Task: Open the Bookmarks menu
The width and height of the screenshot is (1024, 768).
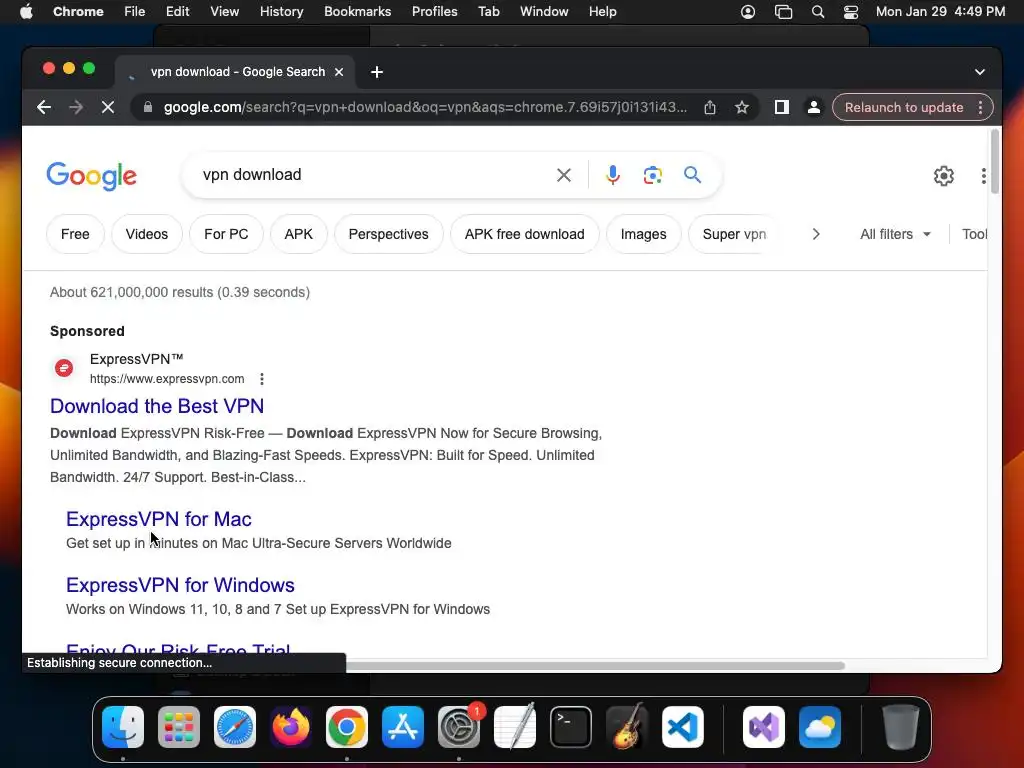Action: (x=357, y=12)
